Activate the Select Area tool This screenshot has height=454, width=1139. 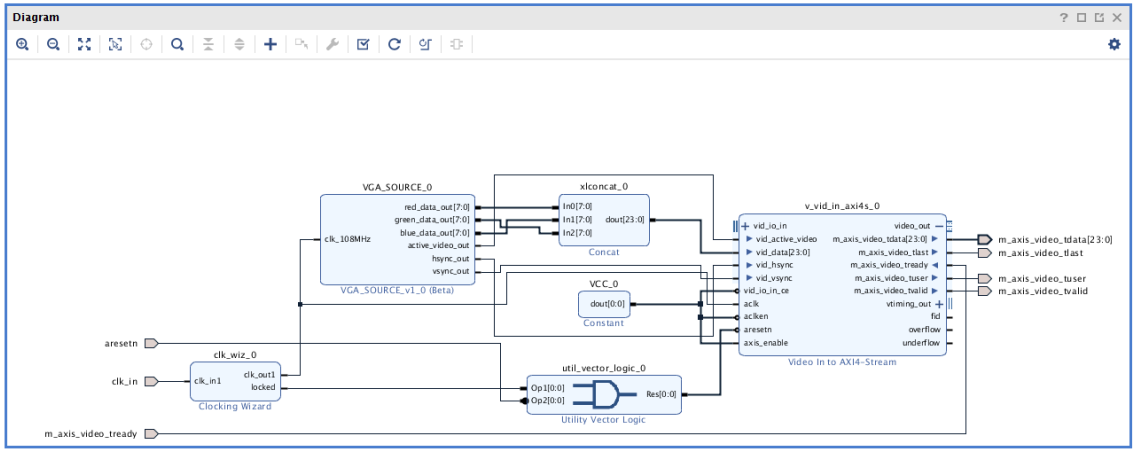pyautogui.click(x=115, y=45)
